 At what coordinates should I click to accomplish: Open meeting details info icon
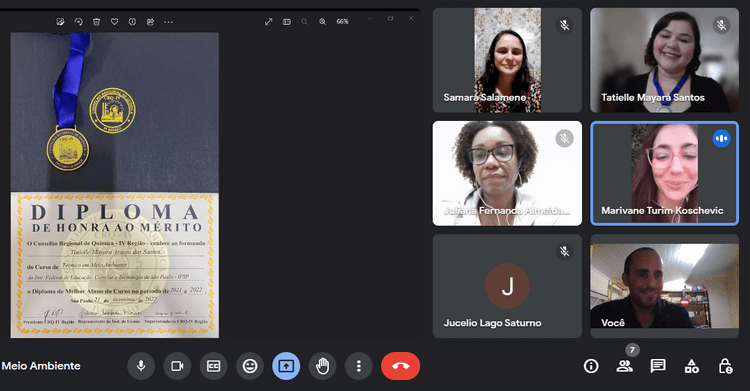591,366
